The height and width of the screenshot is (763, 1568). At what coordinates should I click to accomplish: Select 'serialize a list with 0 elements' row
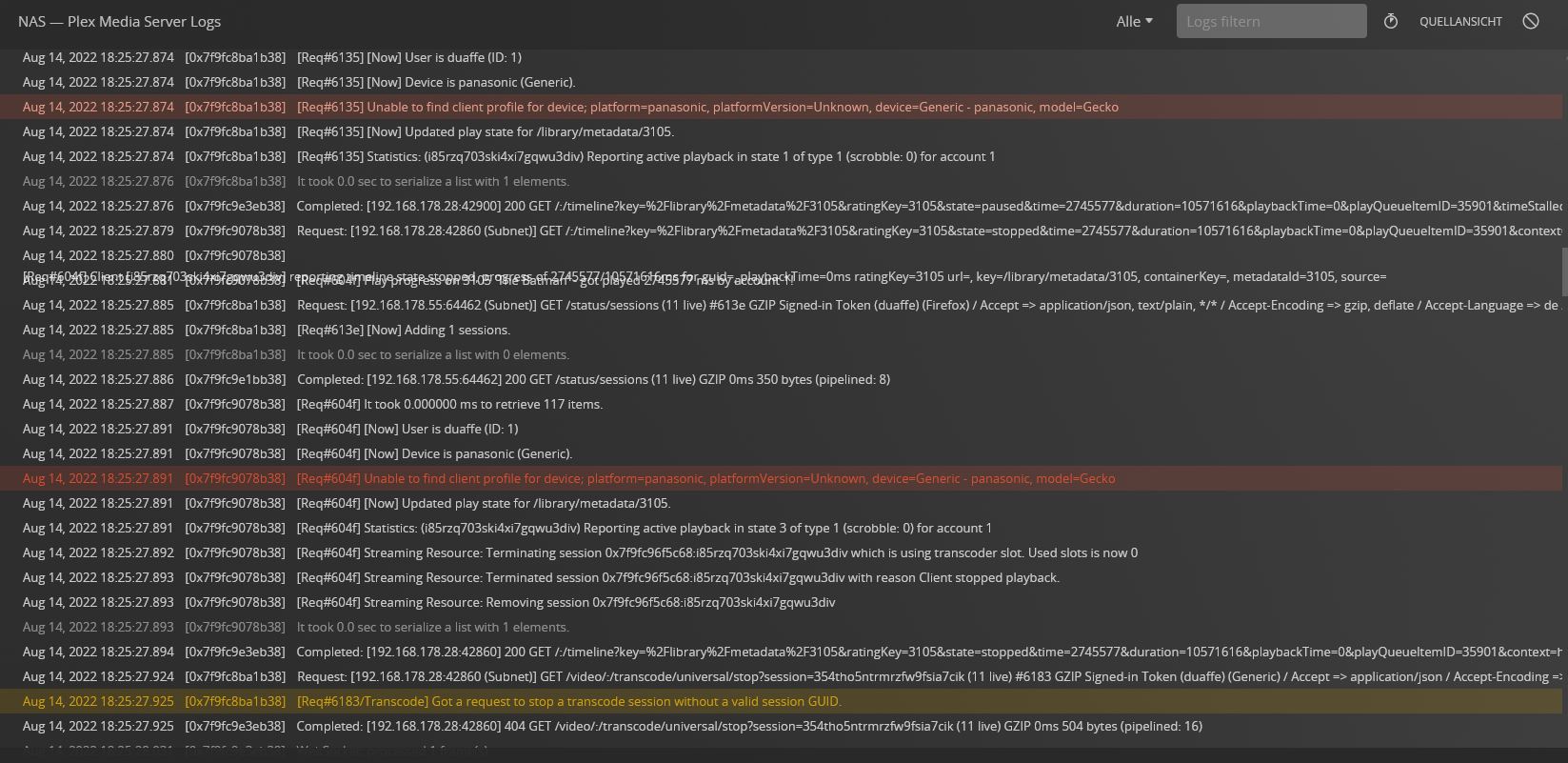[x=781, y=354]
